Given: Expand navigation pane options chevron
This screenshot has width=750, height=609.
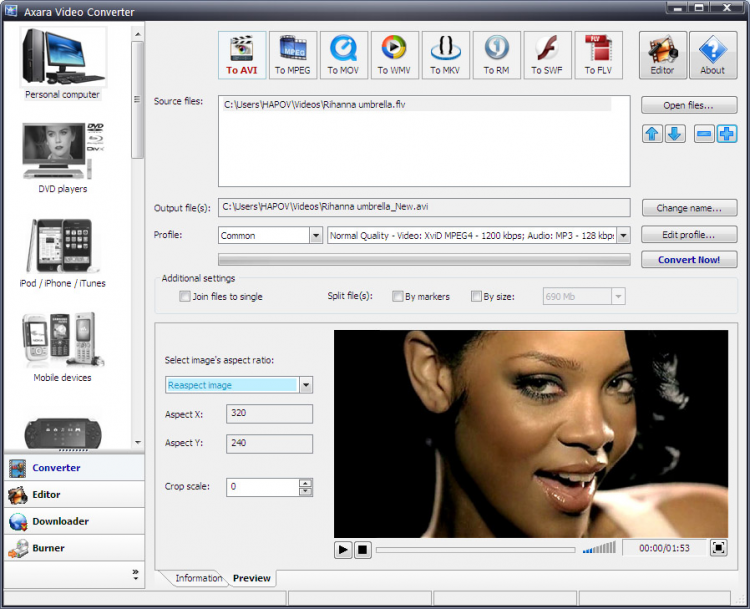Looking at the screenshot, I should (135, 575).
